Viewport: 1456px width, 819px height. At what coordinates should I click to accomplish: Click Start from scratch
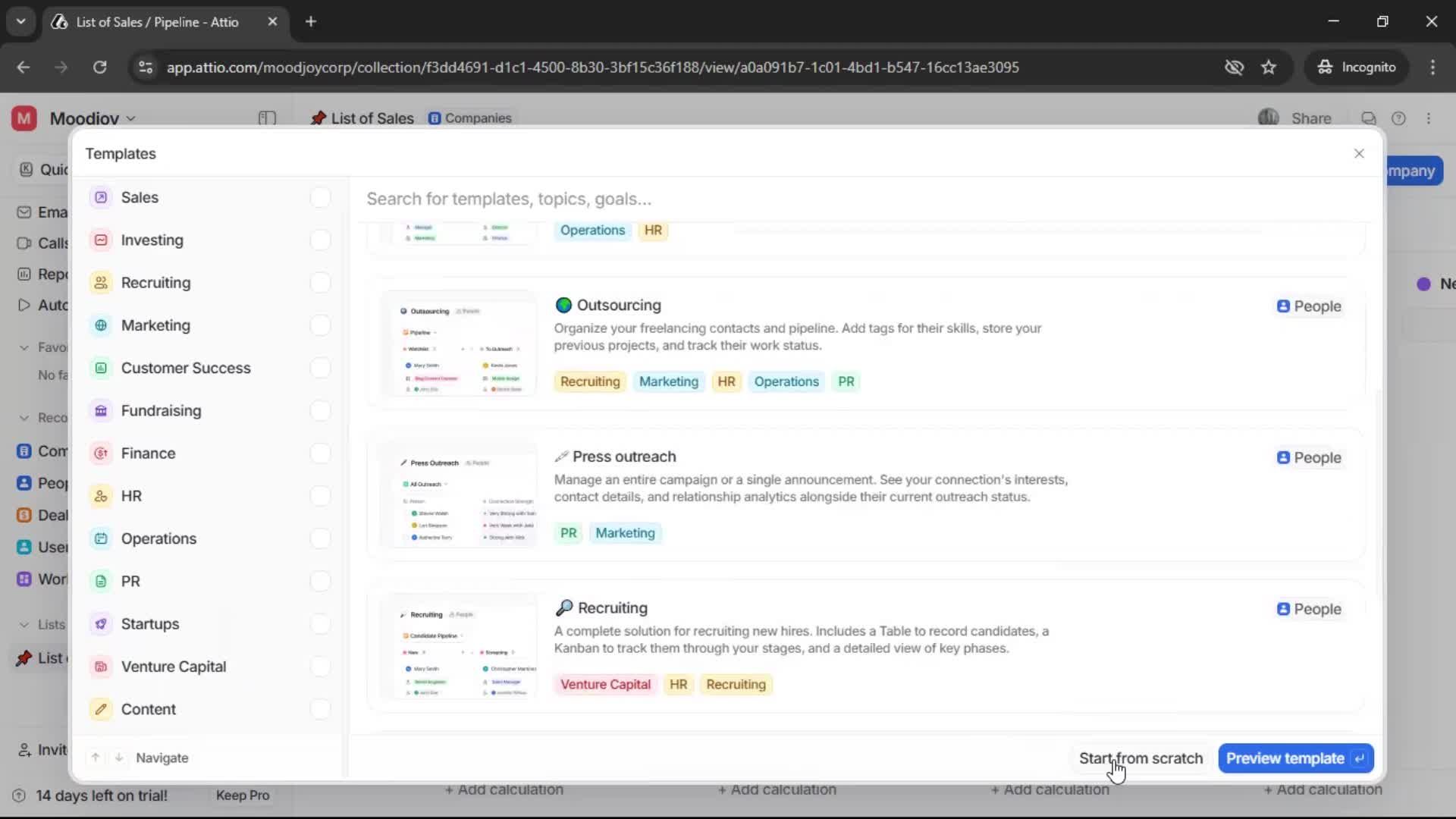[x=1141, y=758]
